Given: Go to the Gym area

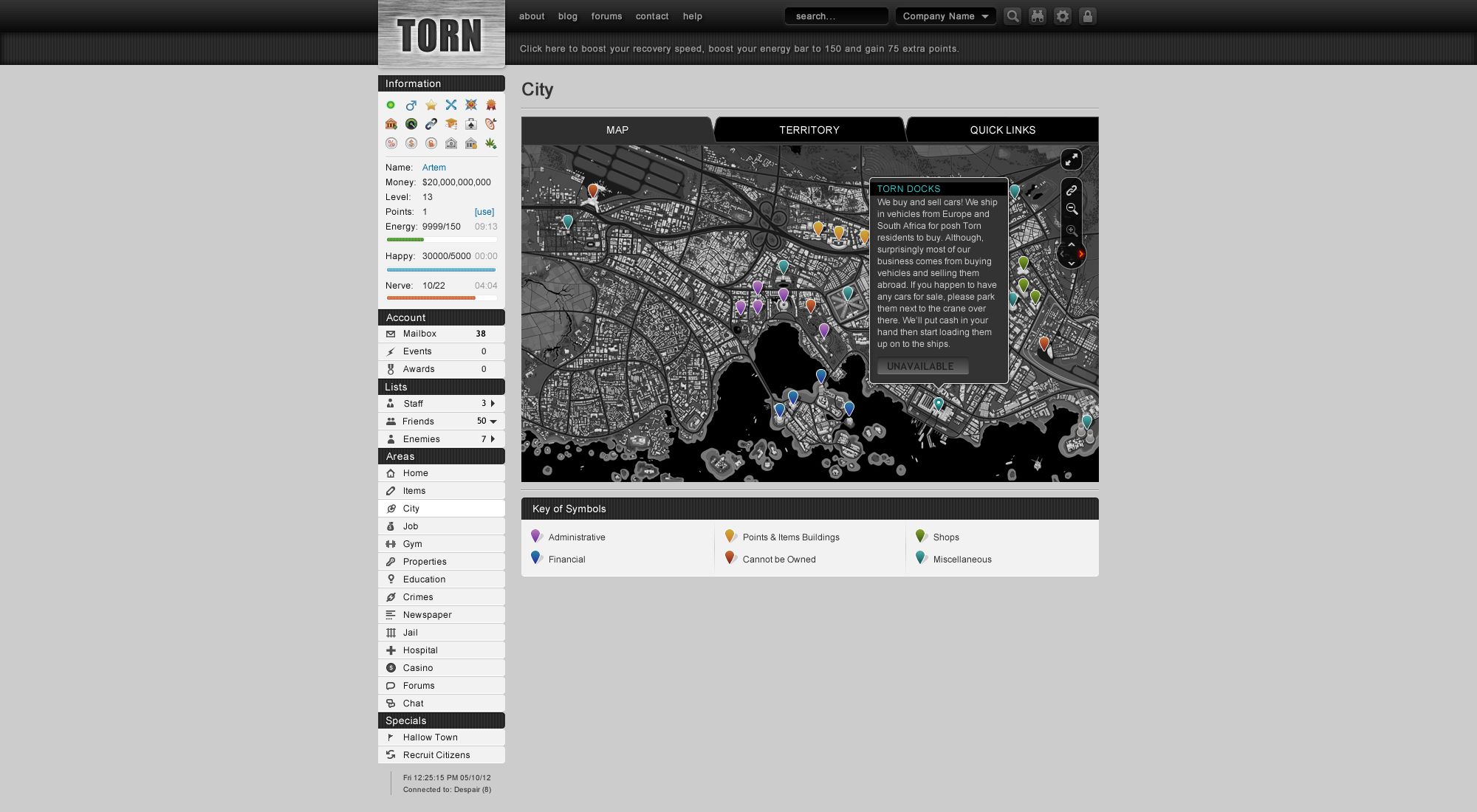Looking at the screenshot, I should coord(442,544).
